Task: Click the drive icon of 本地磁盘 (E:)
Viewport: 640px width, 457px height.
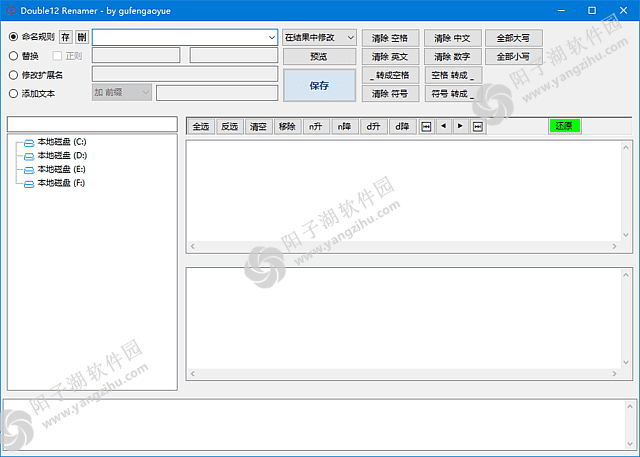Action: click(29, 170)
